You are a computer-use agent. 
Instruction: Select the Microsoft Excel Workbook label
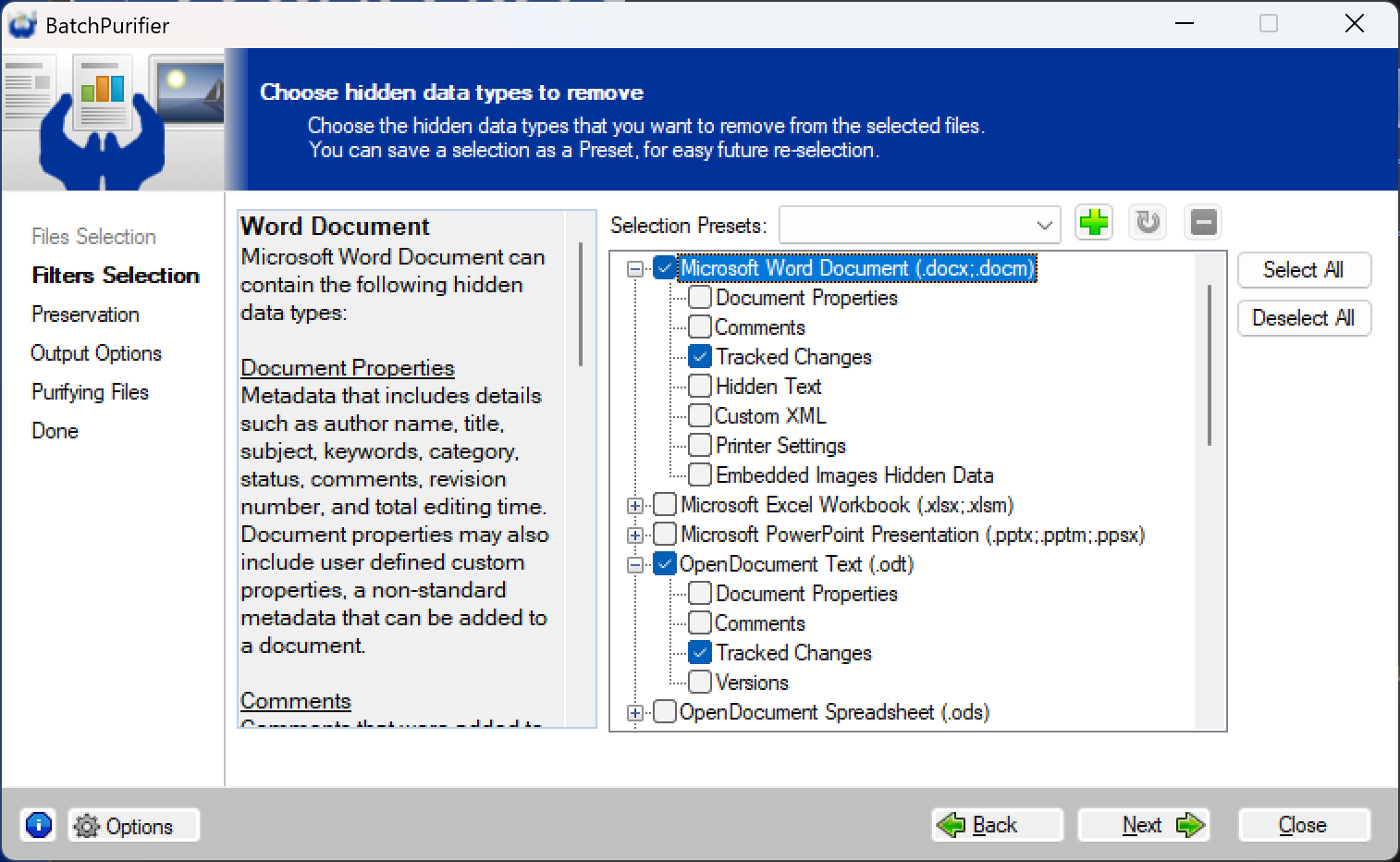pos(847,505)
